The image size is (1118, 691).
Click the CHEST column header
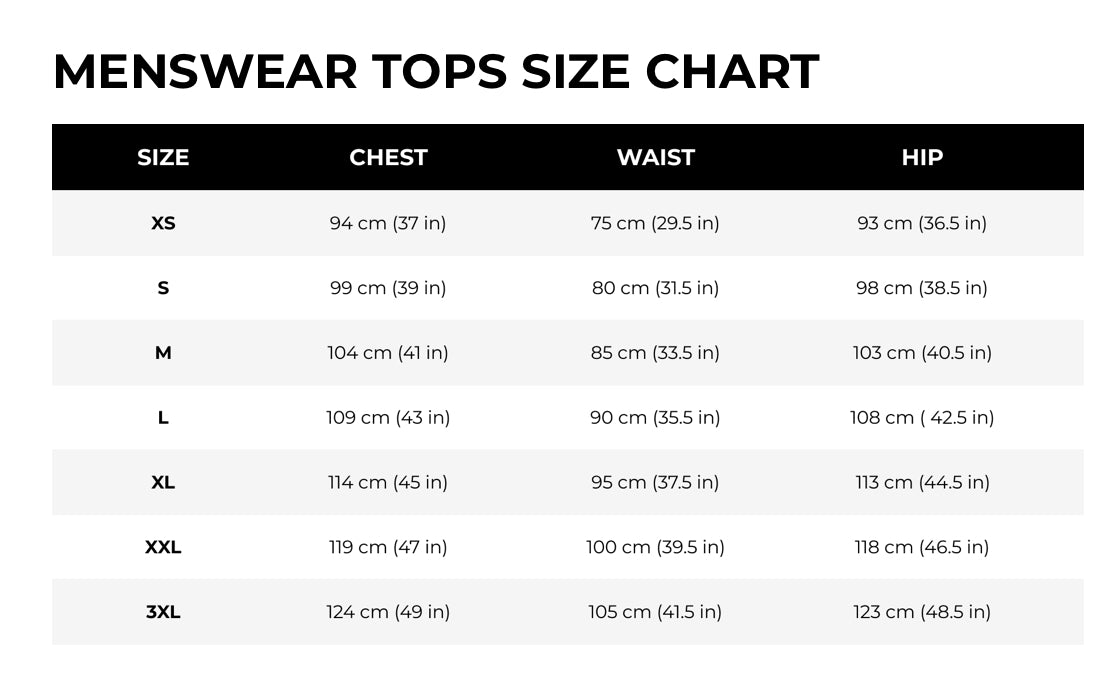pyautogui.click(x=388, y=157)
